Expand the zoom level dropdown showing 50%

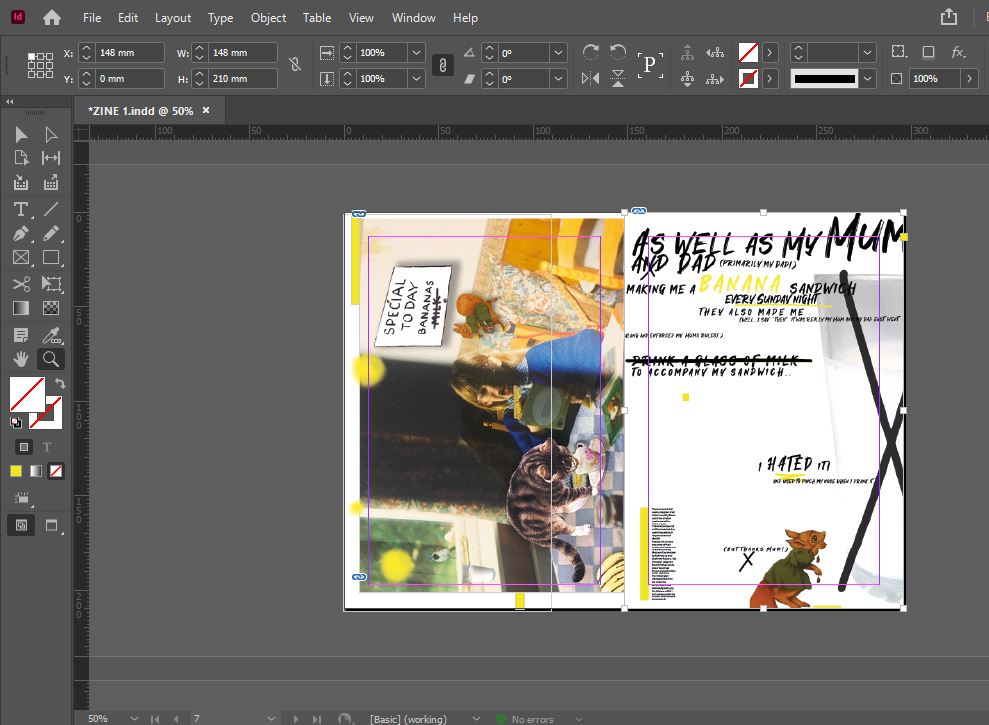pos(134,718)
